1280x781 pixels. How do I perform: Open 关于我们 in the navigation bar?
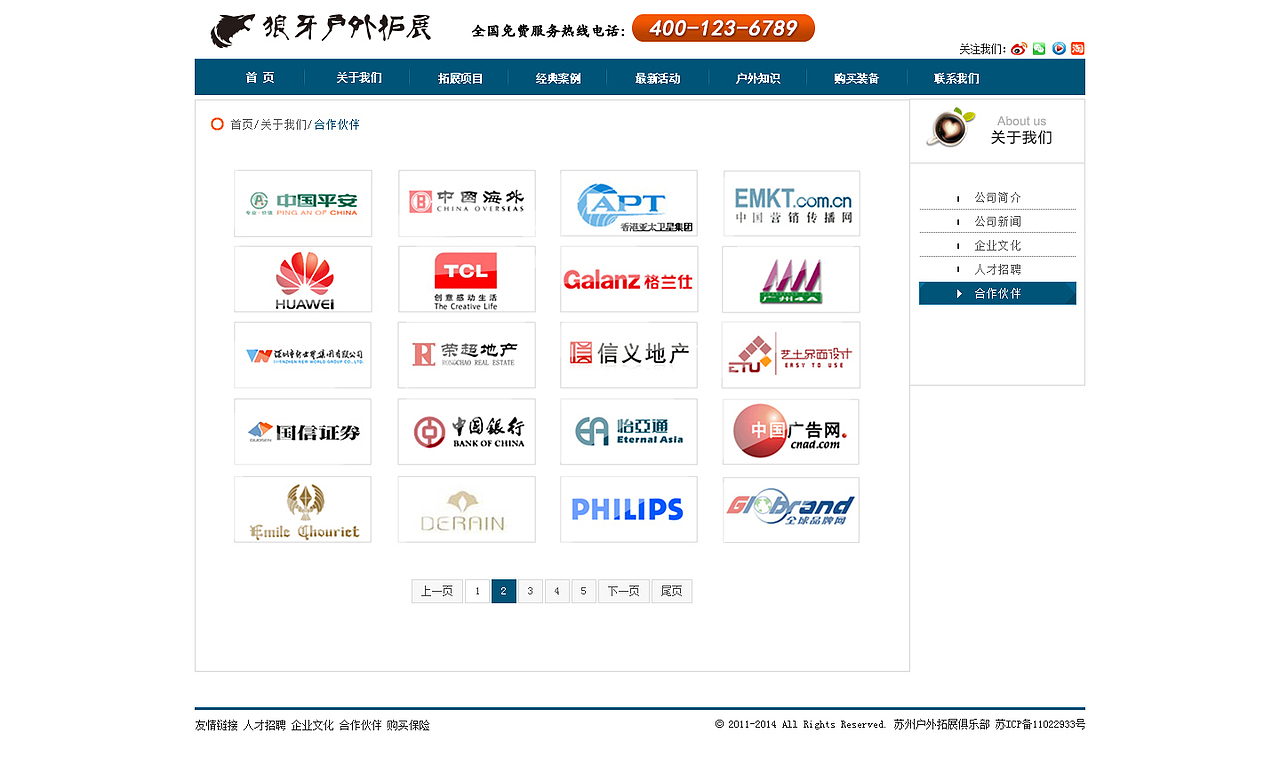point(358,78)
